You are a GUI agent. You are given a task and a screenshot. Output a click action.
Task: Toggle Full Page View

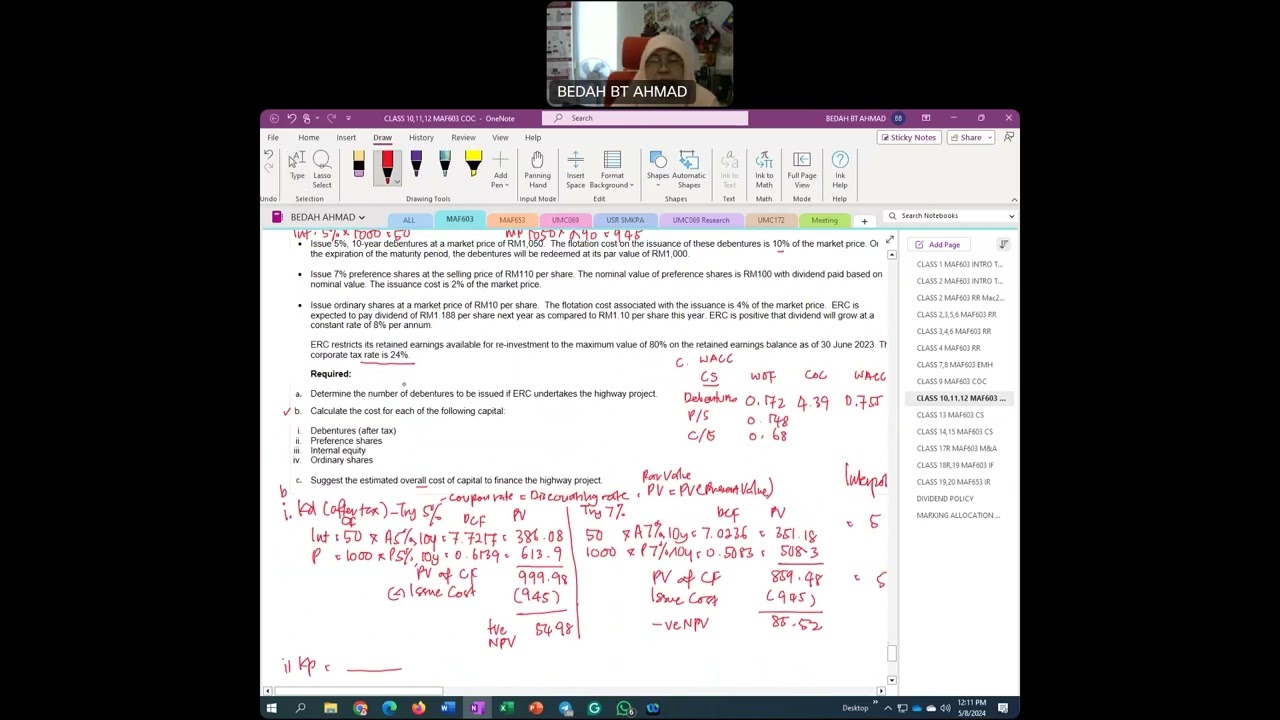point(802,170)
